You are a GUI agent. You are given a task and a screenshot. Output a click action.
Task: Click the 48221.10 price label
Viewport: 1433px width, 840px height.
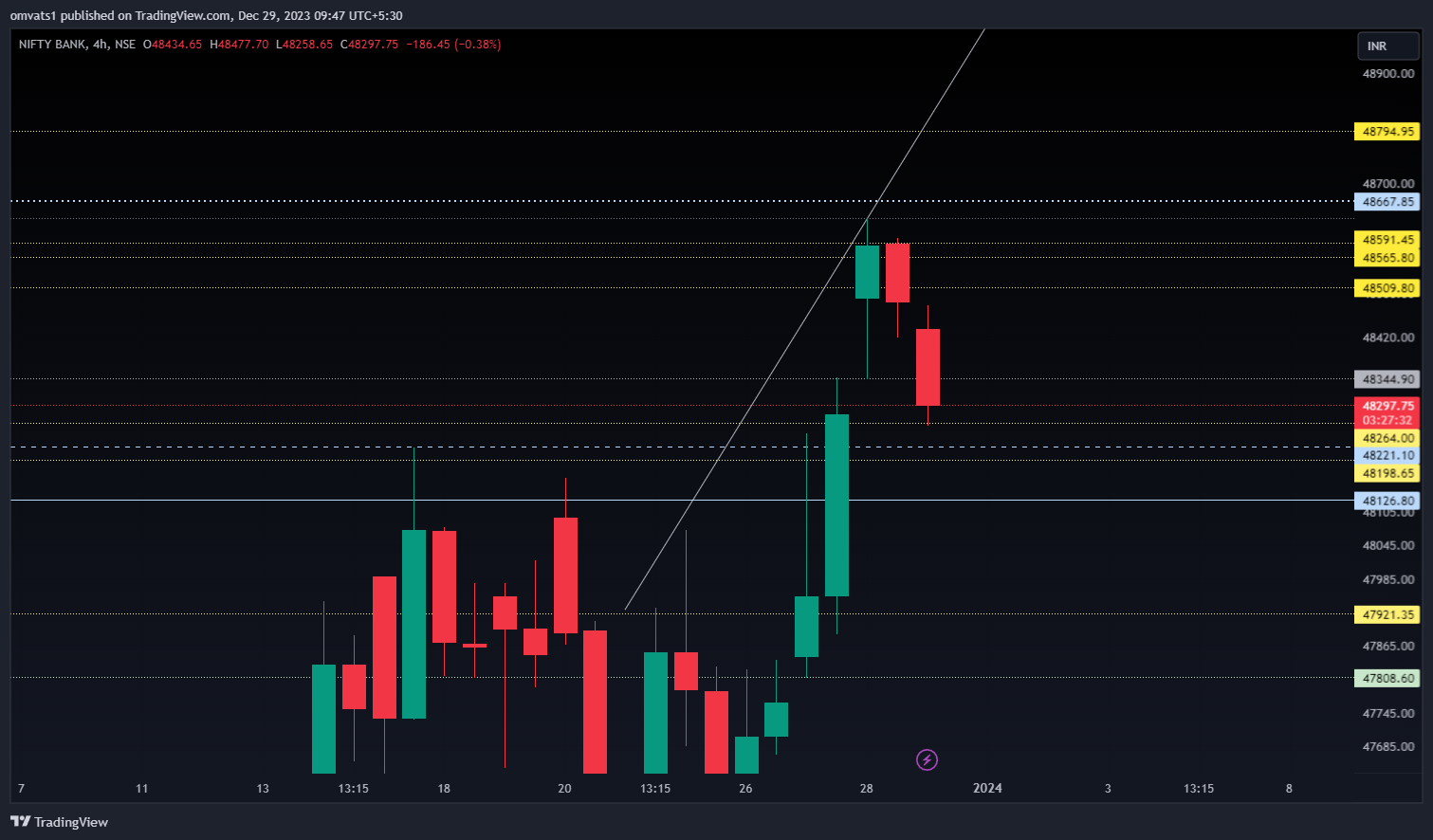click(x=1387, y=455)
